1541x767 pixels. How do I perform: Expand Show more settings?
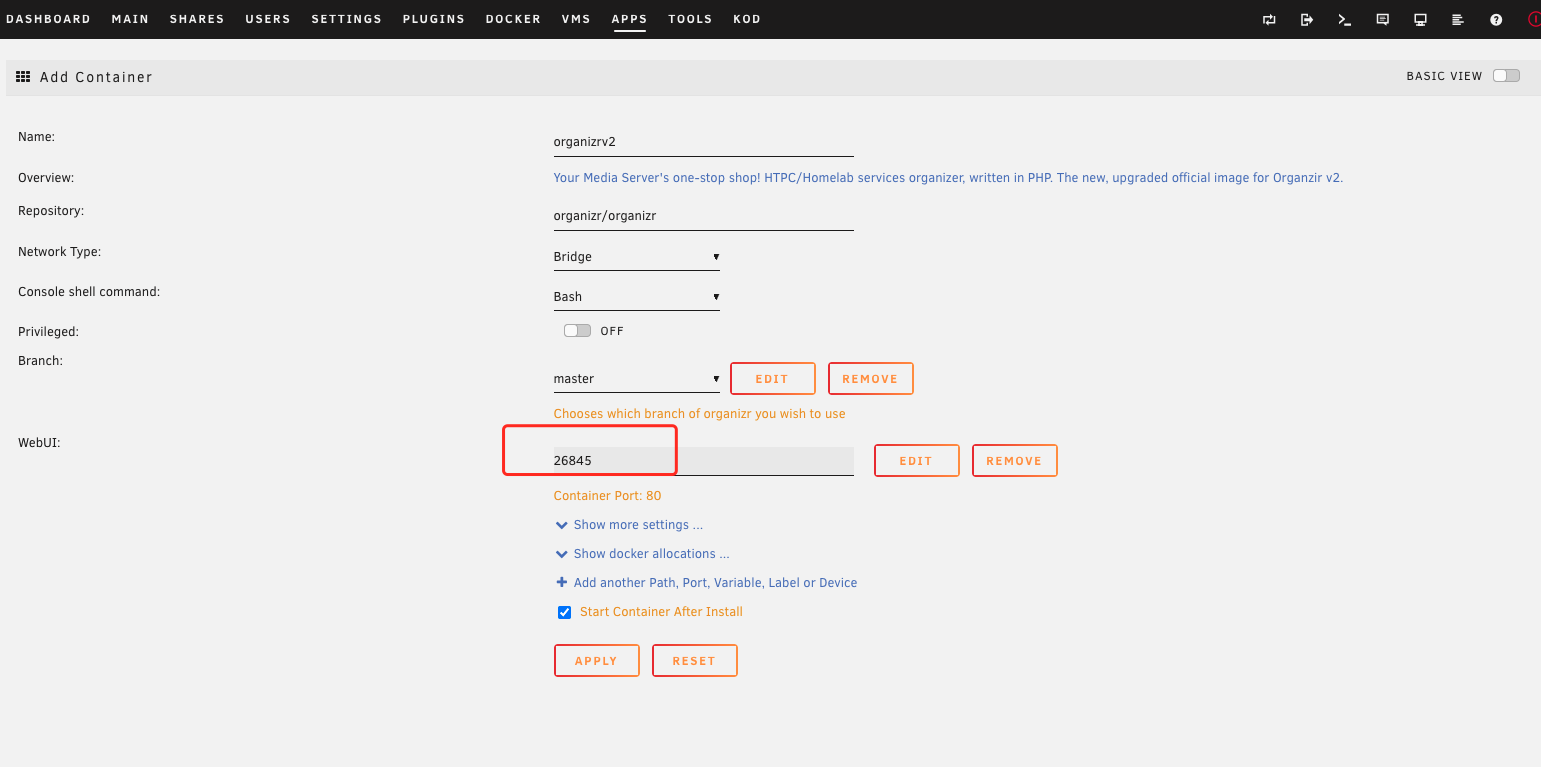coord(637,525)
